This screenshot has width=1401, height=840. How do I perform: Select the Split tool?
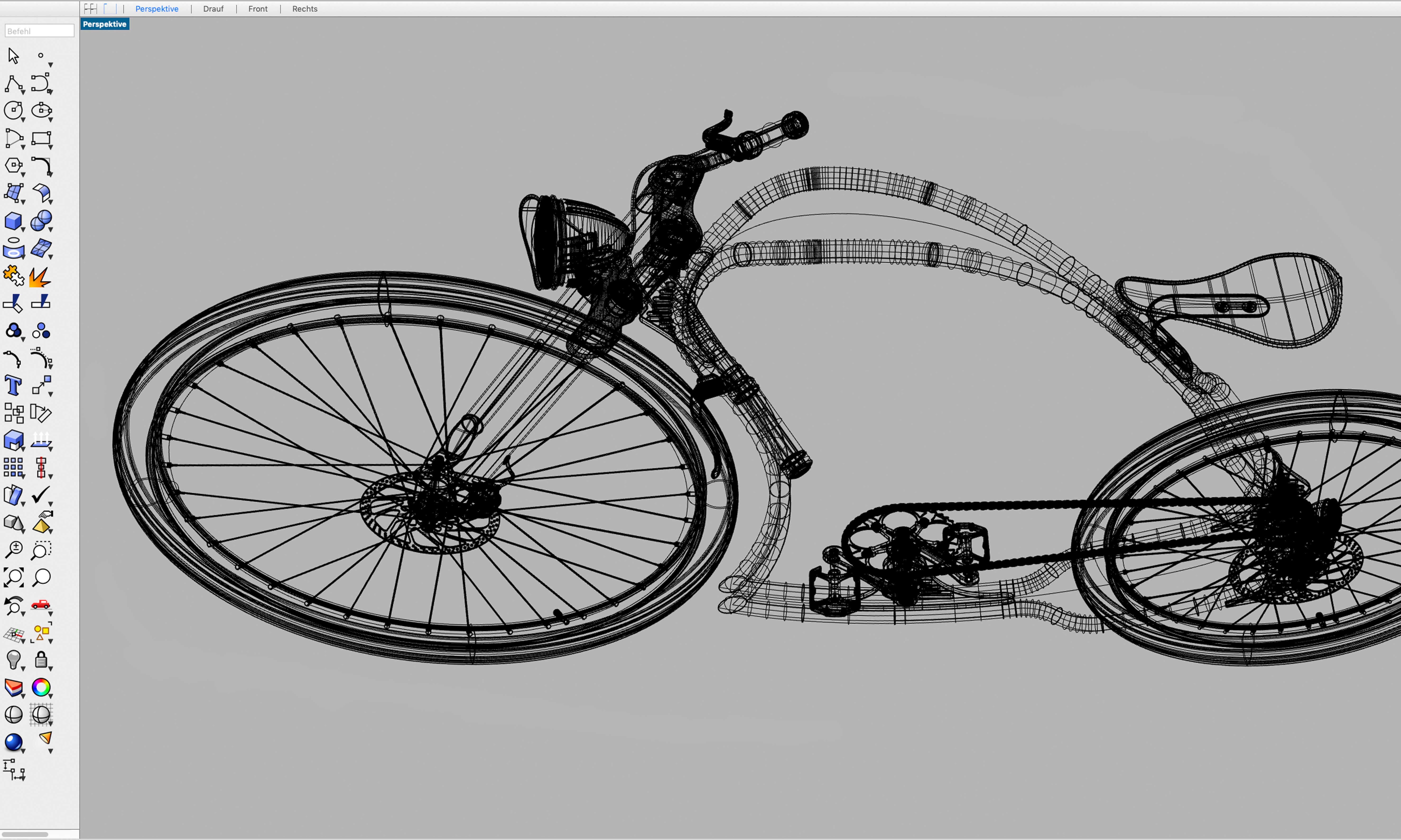click(41, 302)
